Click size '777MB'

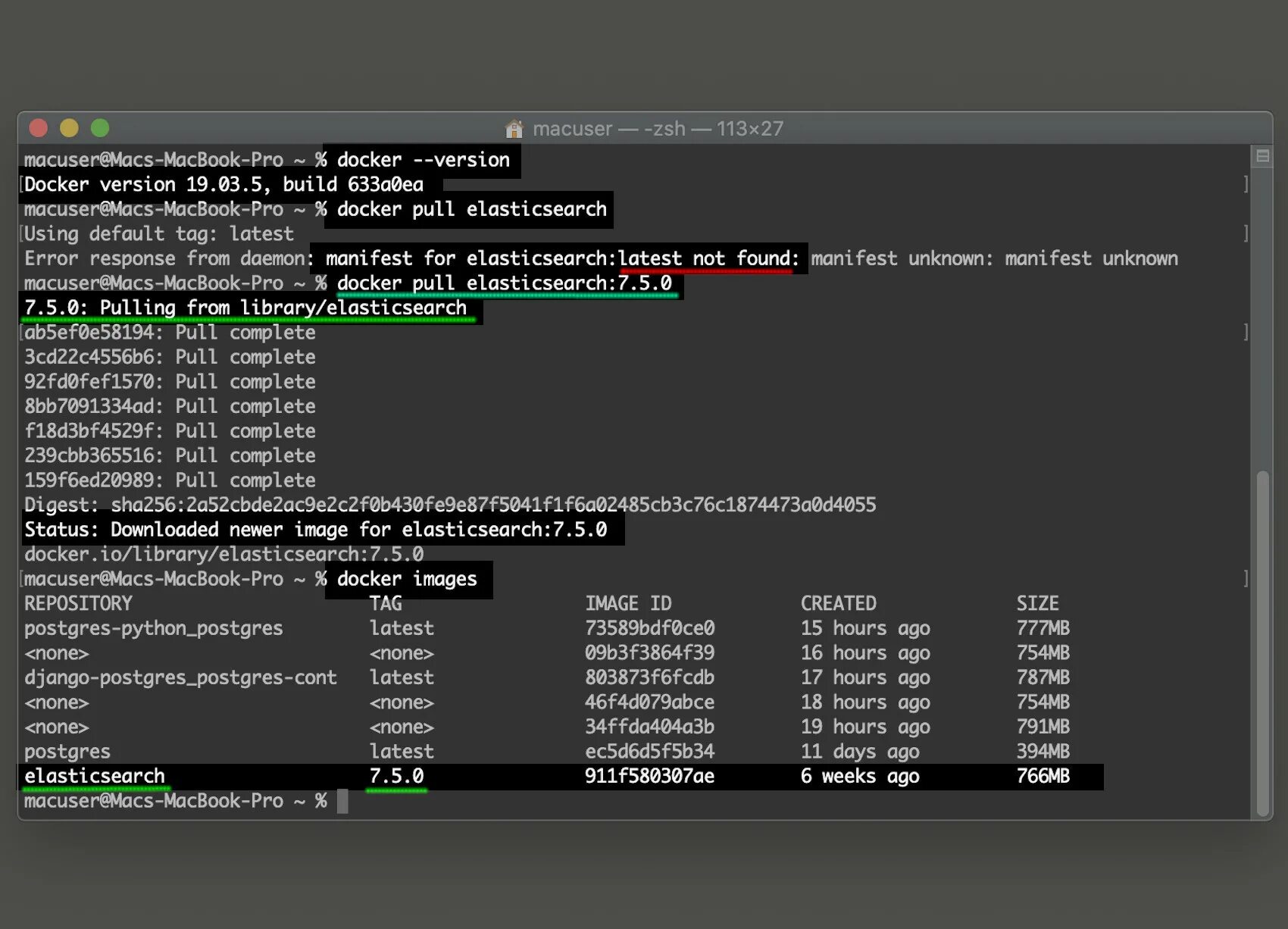click(x=1043, y=628)
